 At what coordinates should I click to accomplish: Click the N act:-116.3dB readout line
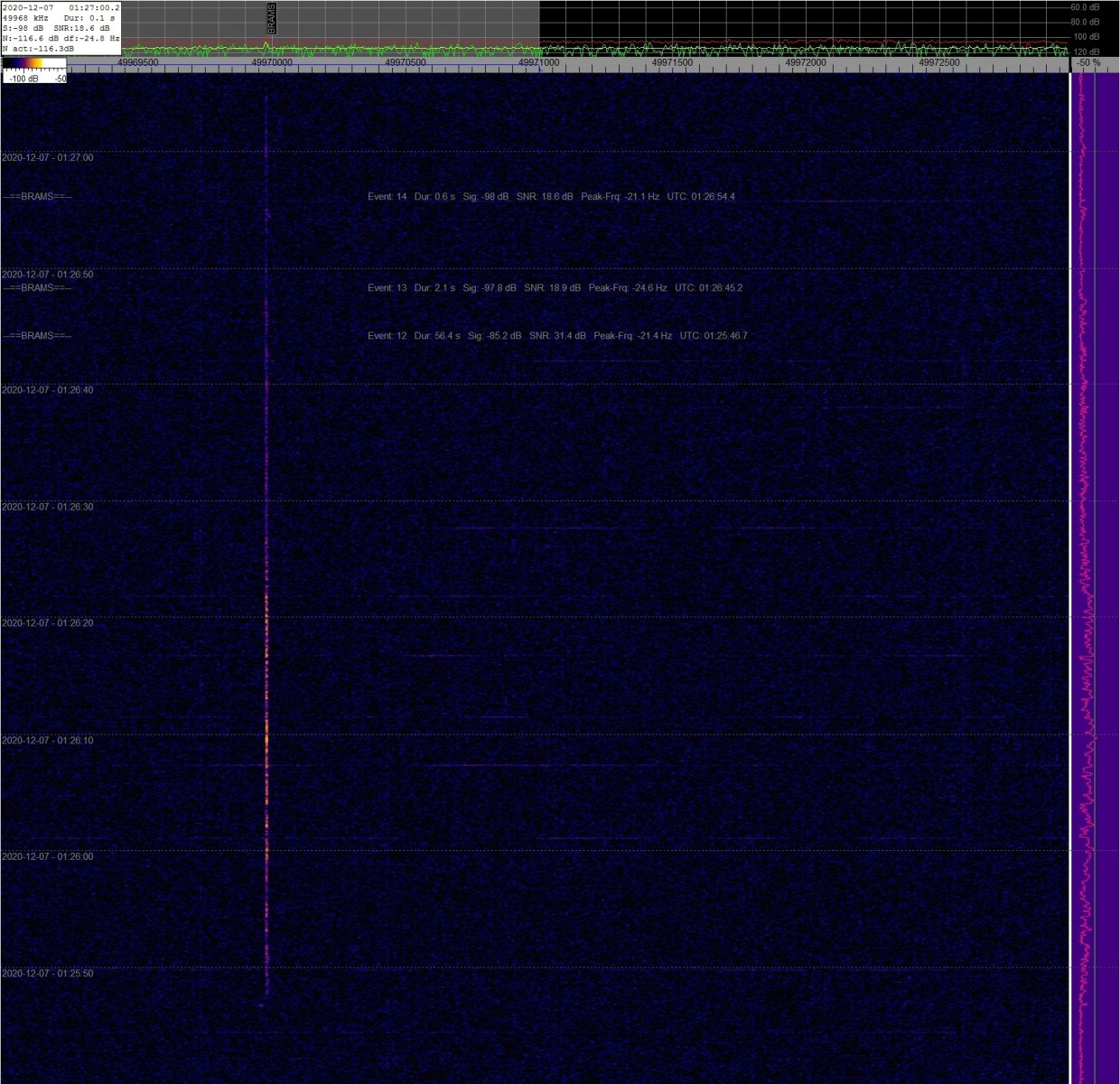[39, 49]
